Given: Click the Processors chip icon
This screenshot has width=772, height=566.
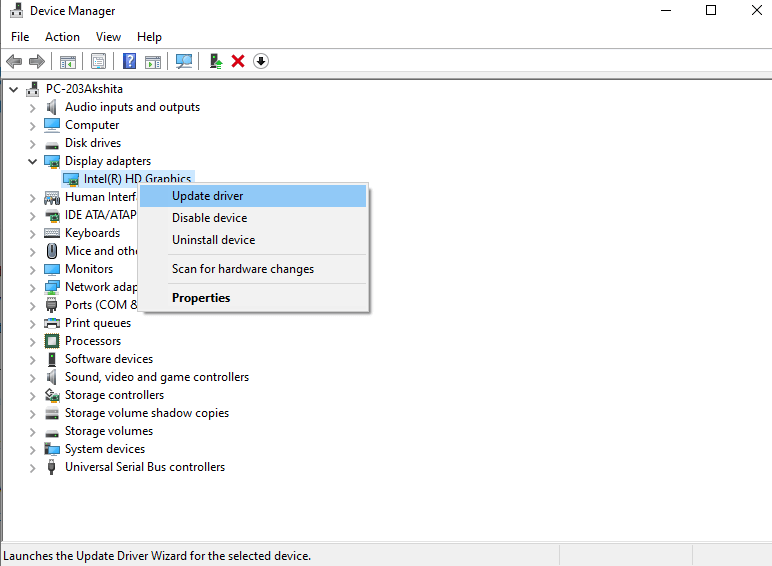Looking at the screenshot, I should point(52,341).
